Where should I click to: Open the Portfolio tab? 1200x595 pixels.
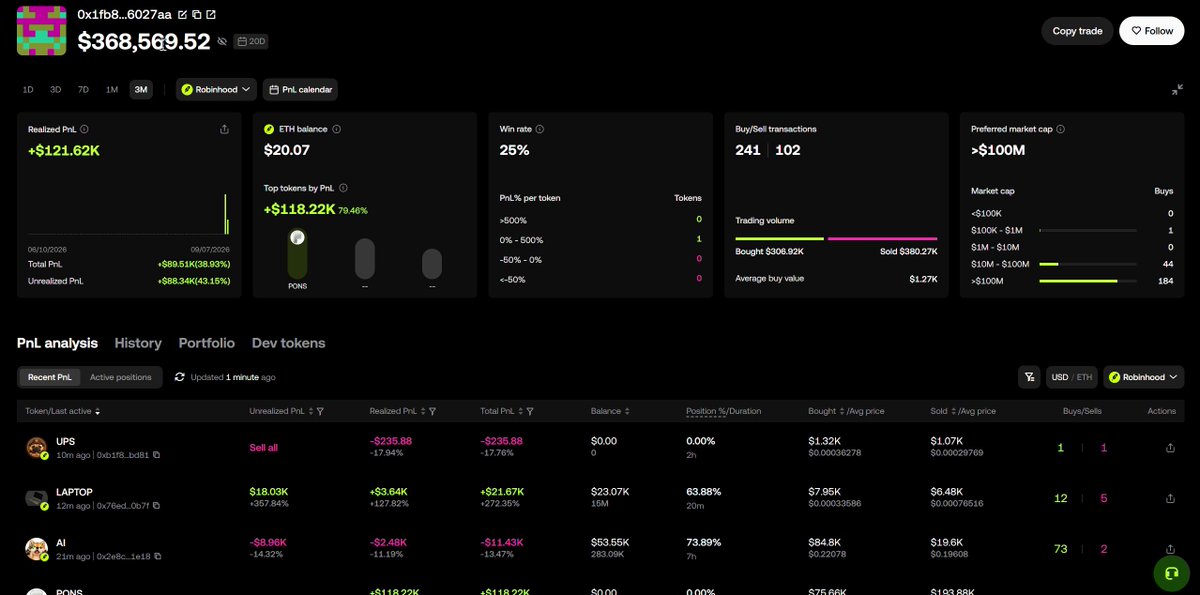[207, 343]
